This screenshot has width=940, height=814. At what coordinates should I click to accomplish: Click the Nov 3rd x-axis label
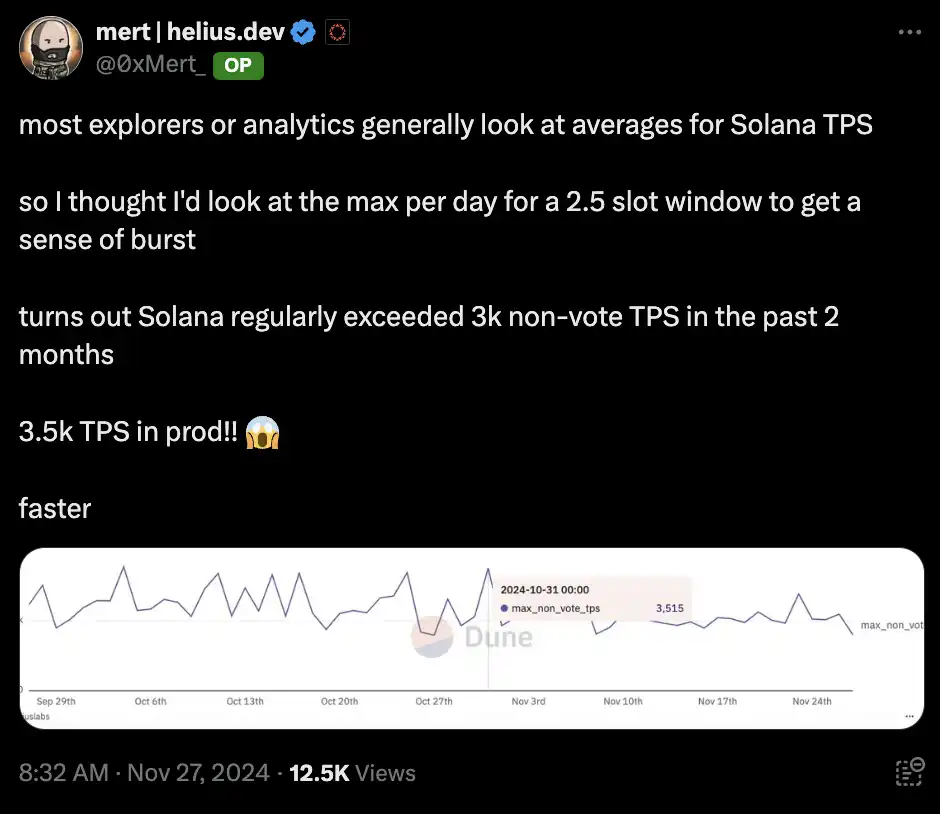pos(529,701)
